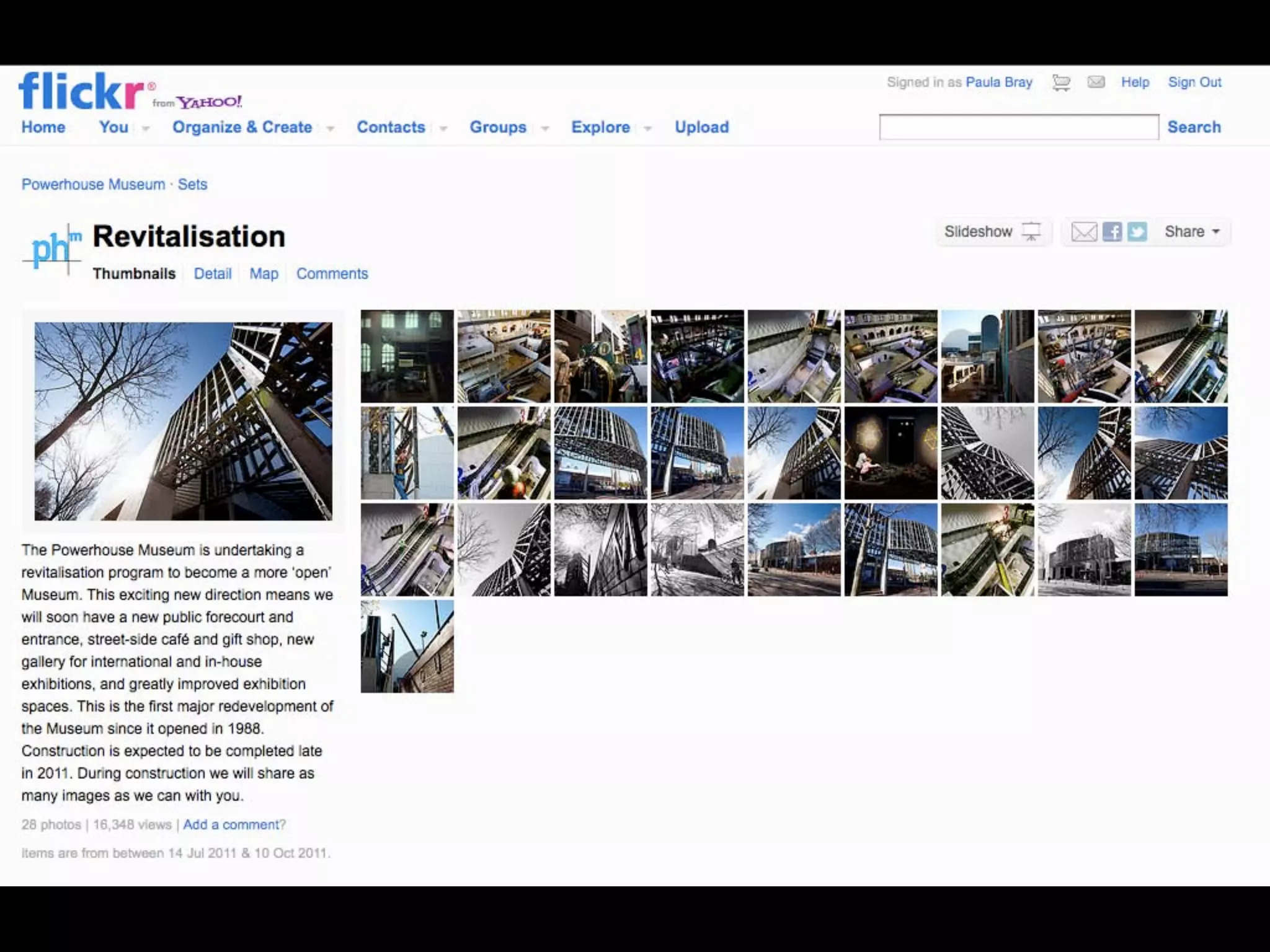Click the shopping cart icon in header
1270x952 pixels.
1061,82
